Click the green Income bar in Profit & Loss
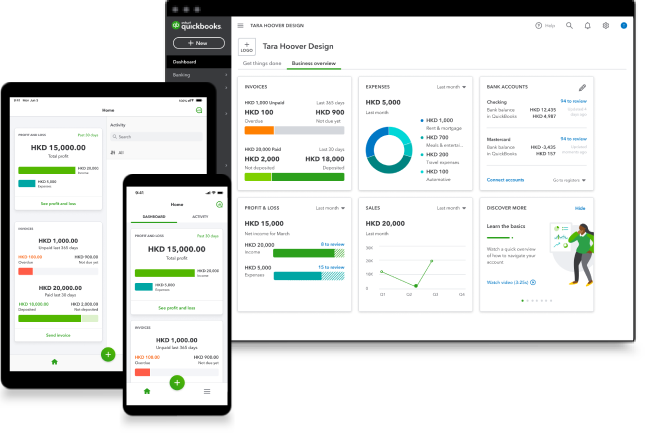Viewport: 645px width, 434px height. (x=304, y=253)
